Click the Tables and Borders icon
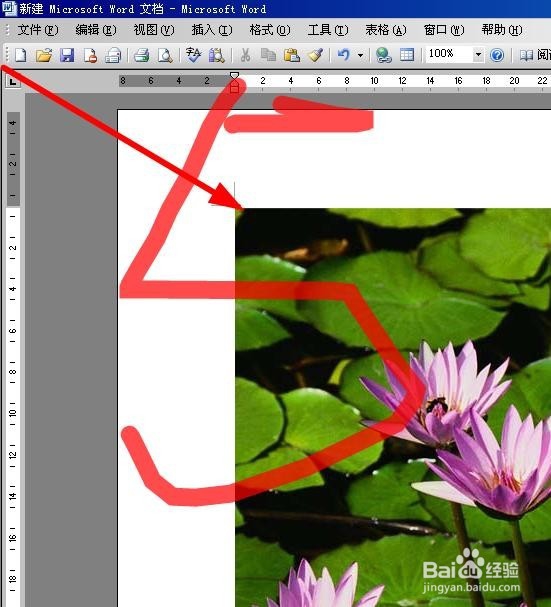This screenshot has height=607, width=551. (x=407, y=55)
